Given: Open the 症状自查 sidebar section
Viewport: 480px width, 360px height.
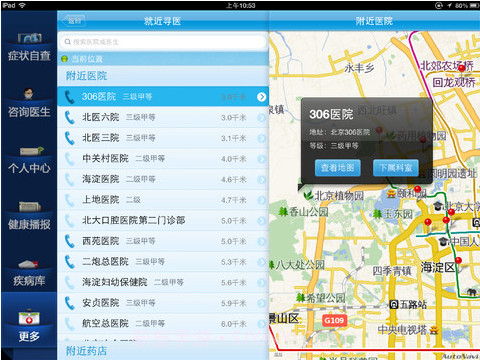Looking at the screenshot, I should tap(29, 47).
